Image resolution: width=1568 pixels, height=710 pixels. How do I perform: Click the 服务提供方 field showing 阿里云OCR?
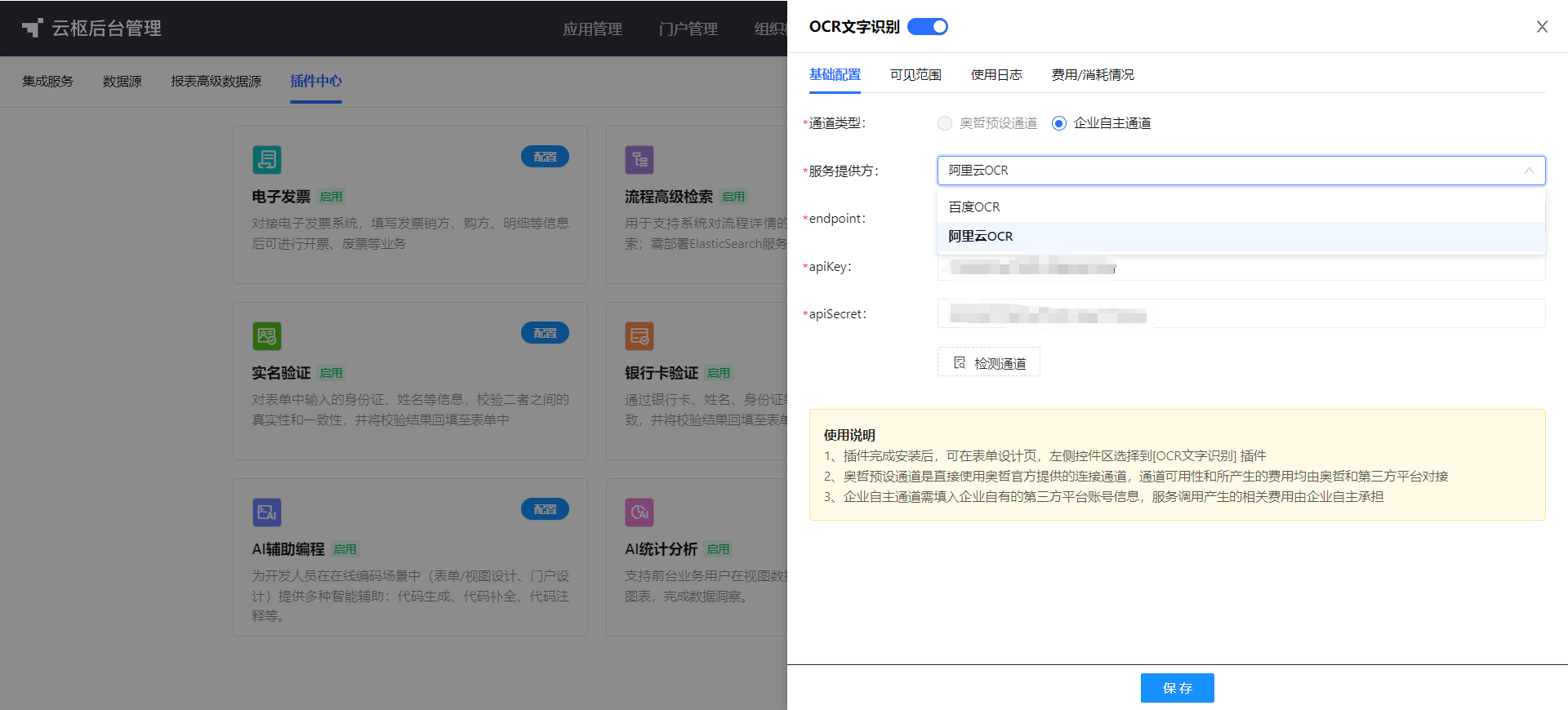(x=1241, y=171)
